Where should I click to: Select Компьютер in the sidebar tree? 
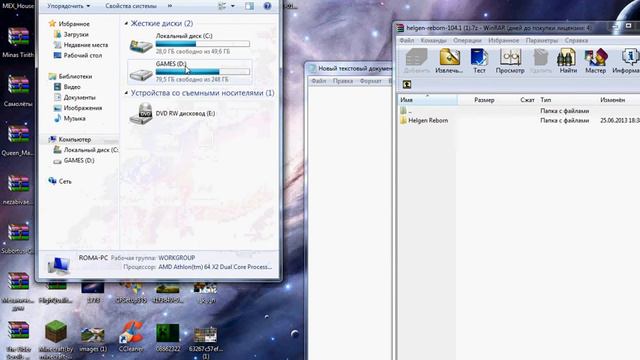74,140
